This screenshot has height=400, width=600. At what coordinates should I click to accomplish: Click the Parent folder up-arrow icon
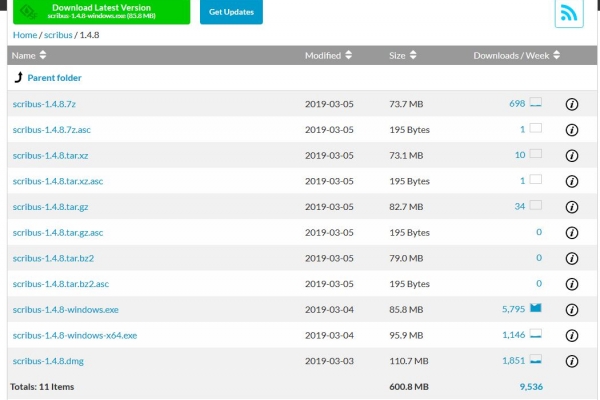pos(19,77)
